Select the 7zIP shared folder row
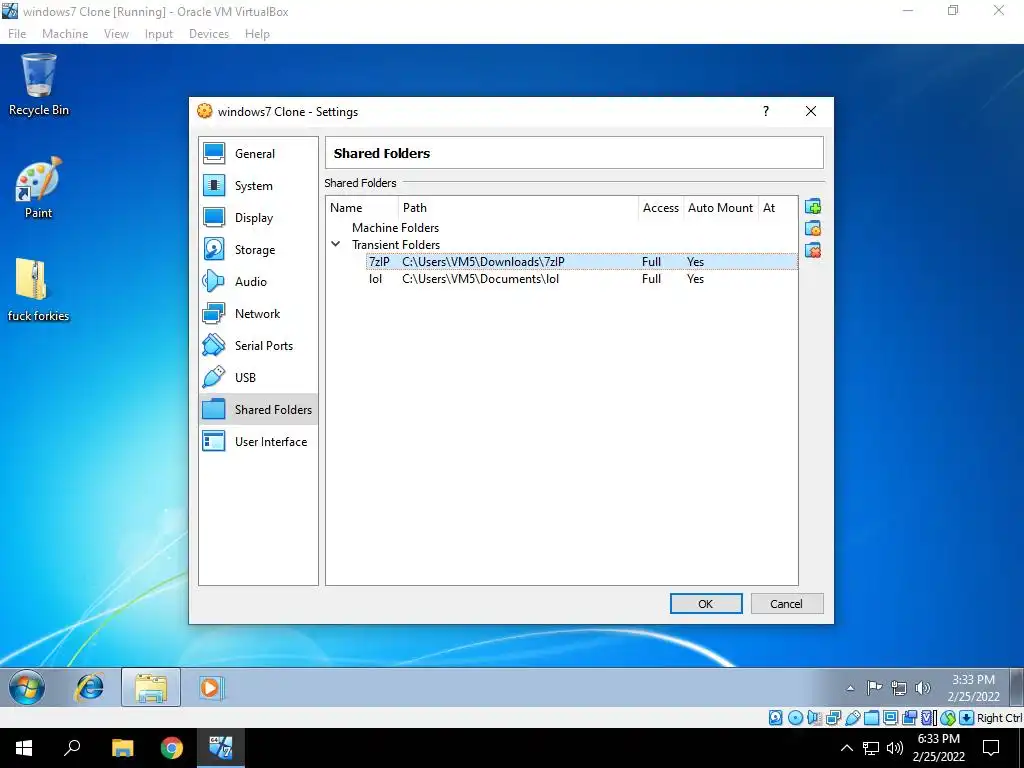Image resolution: width=1024 pixels, height=768 pixels. 562,262
